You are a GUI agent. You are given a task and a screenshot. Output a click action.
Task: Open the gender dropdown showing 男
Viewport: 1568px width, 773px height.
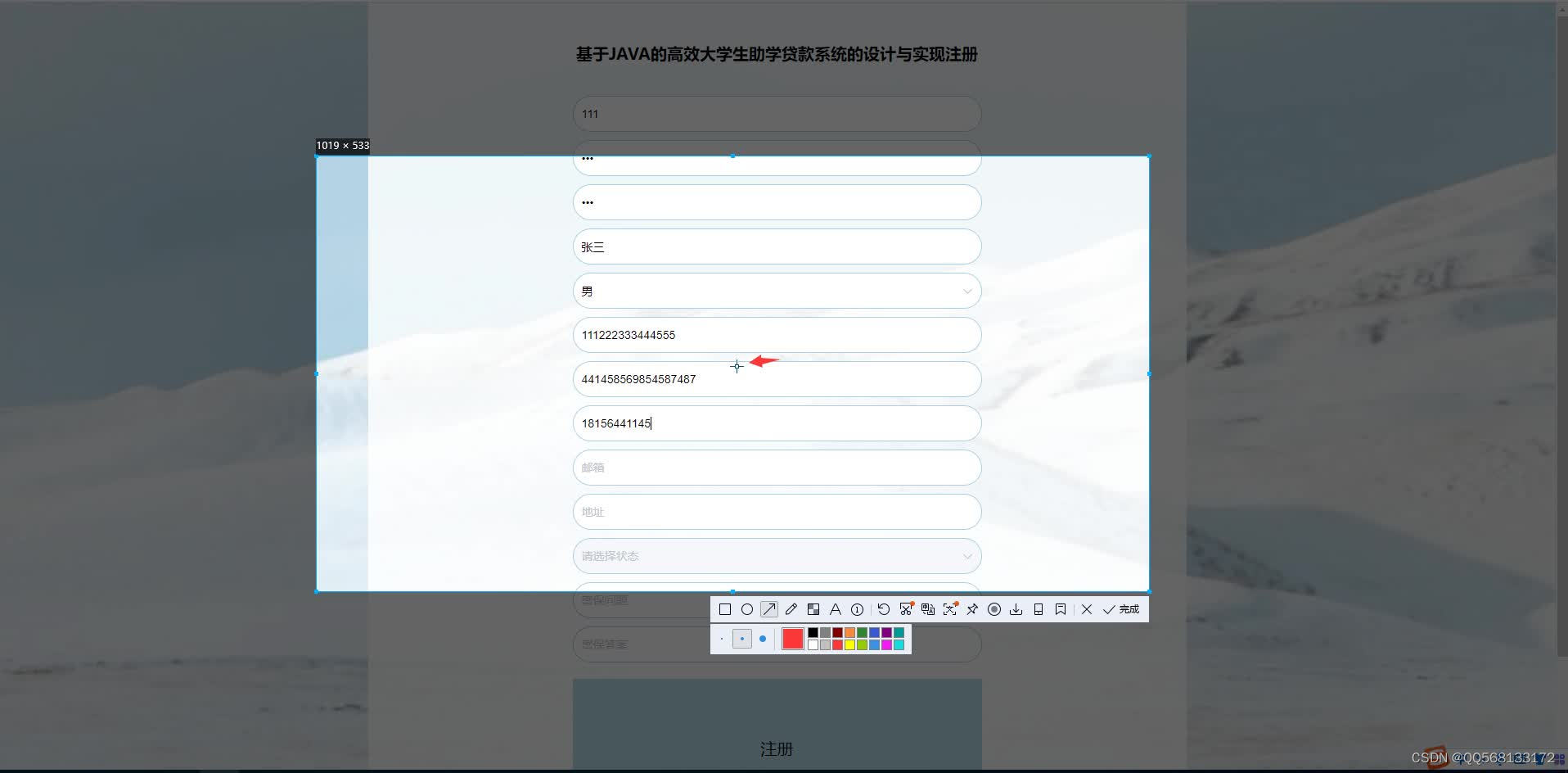coord(777,291)
